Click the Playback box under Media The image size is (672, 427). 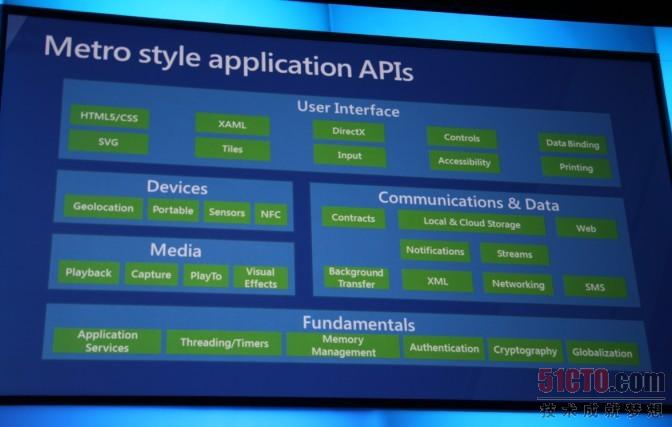[x=90, y=272]
